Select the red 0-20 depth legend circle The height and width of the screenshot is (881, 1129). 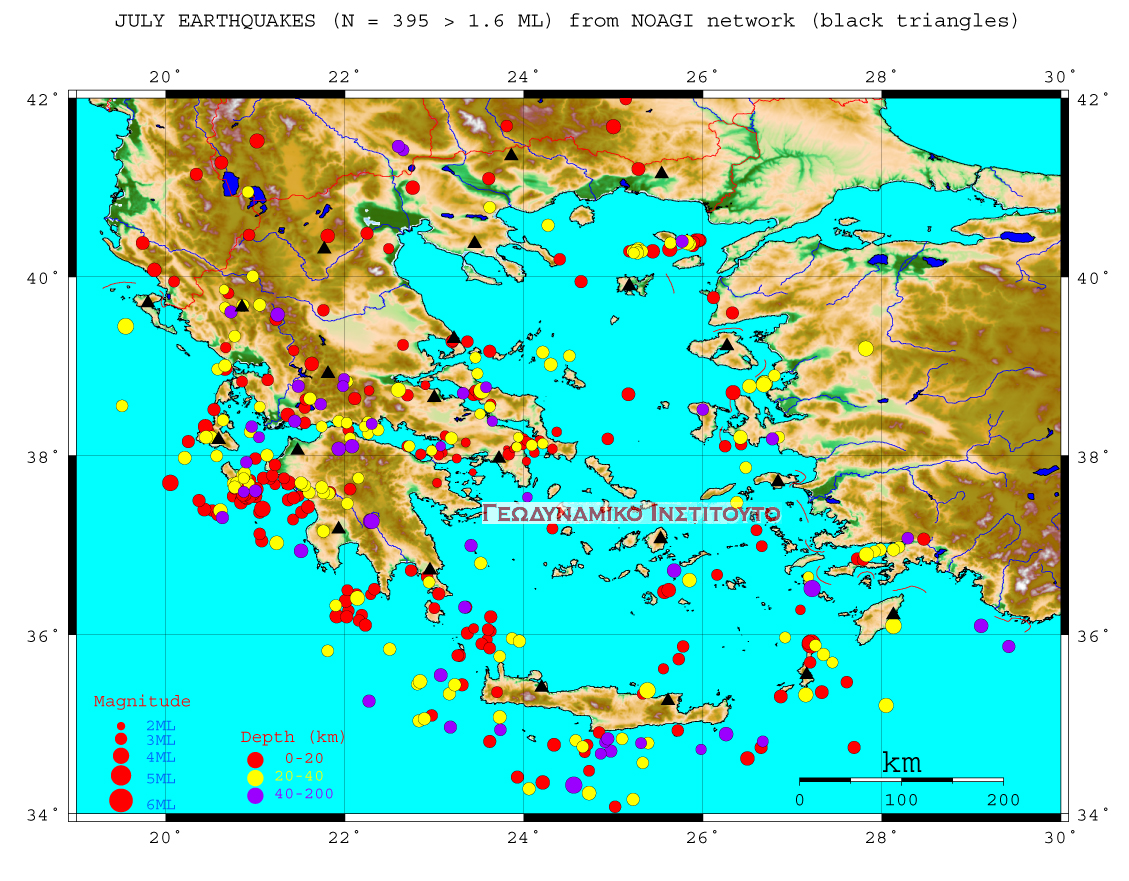[x=255, y=759]
